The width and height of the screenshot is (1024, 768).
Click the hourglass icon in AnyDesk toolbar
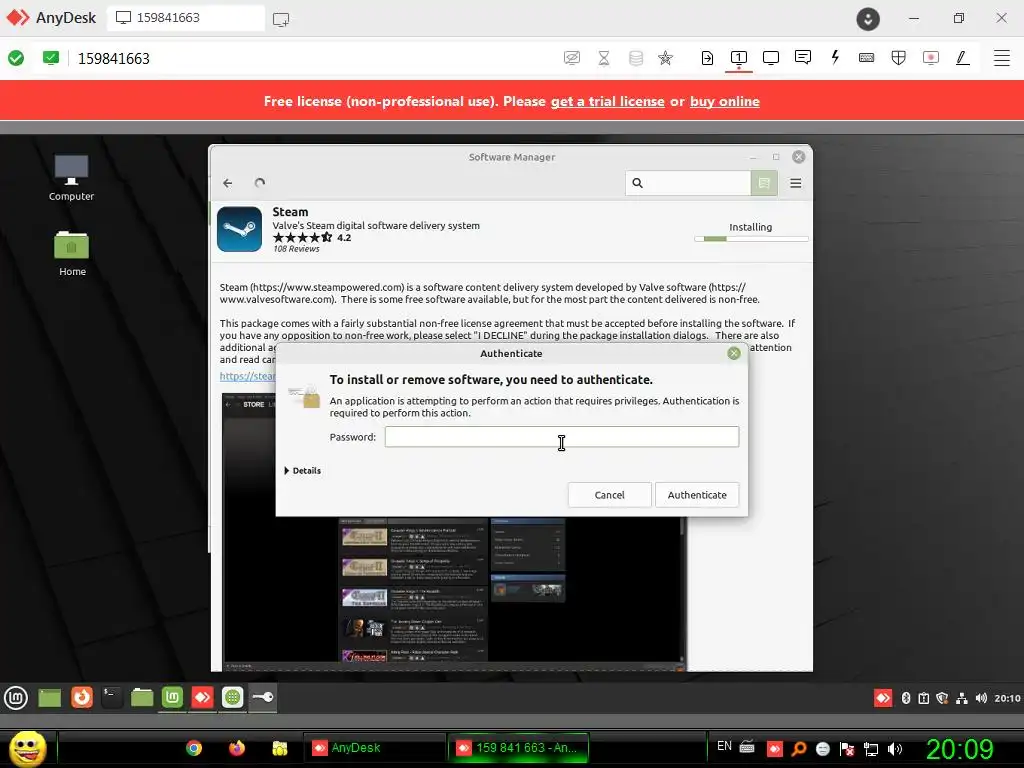604,58
